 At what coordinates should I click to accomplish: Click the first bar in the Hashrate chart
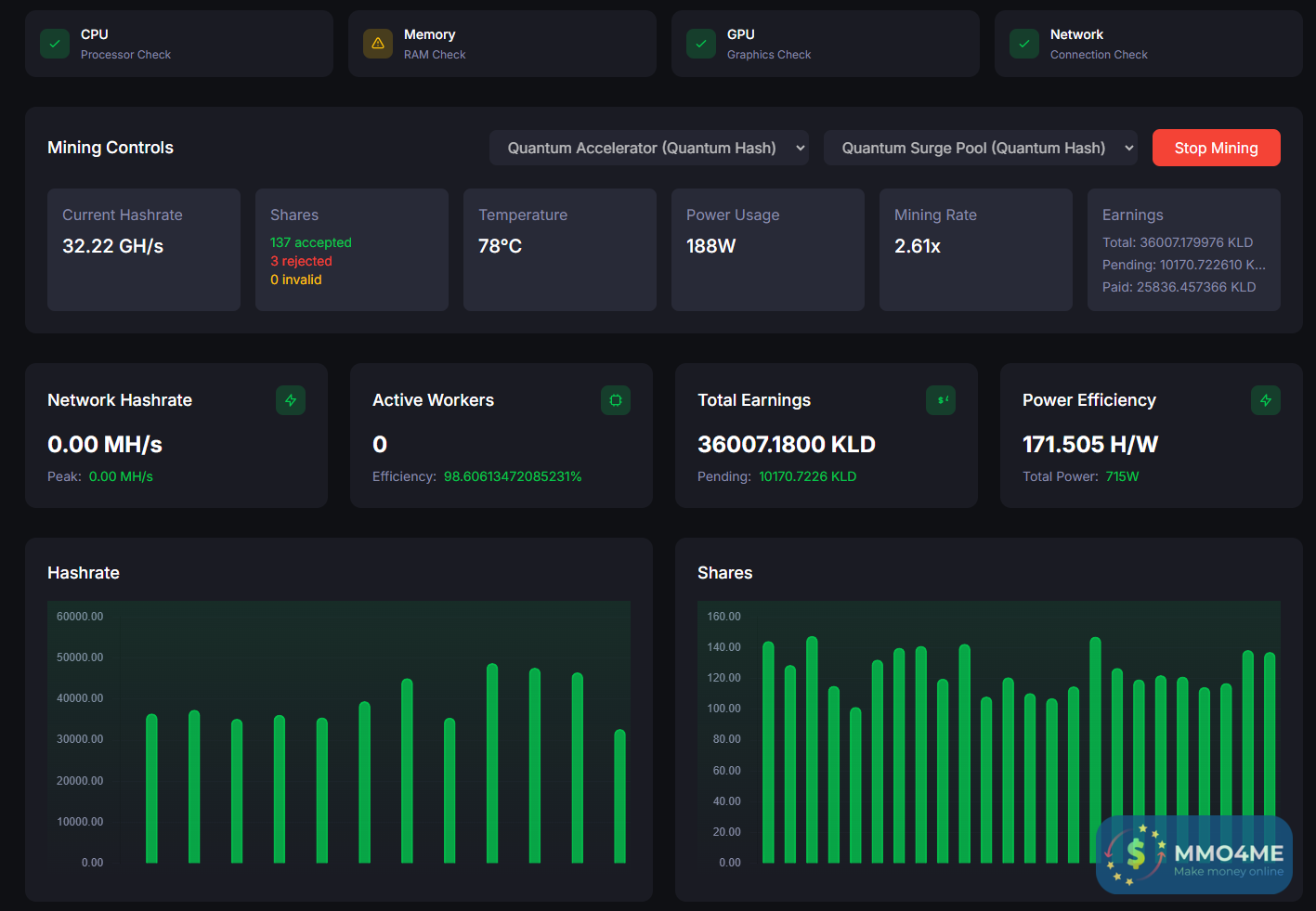tap(151, 788)
